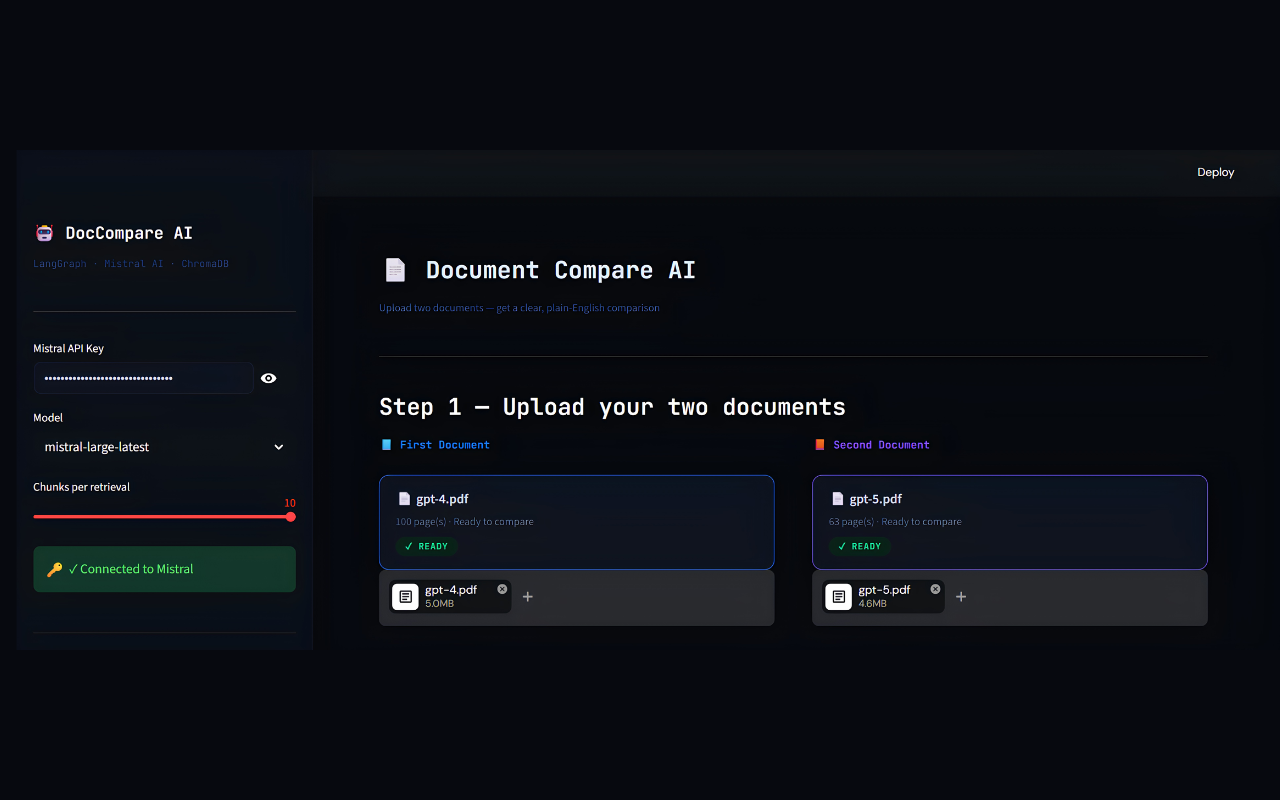
Task: Click the Deploy button
Action: 1216,172
